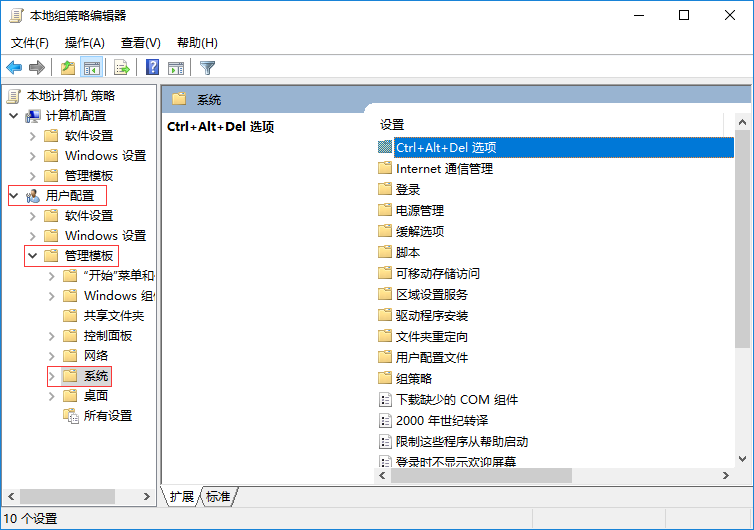The image size is (754, 530).
Task: Collapse the 计算机配置 tree node
Action: pyautogui.click(x=14, y=116)
